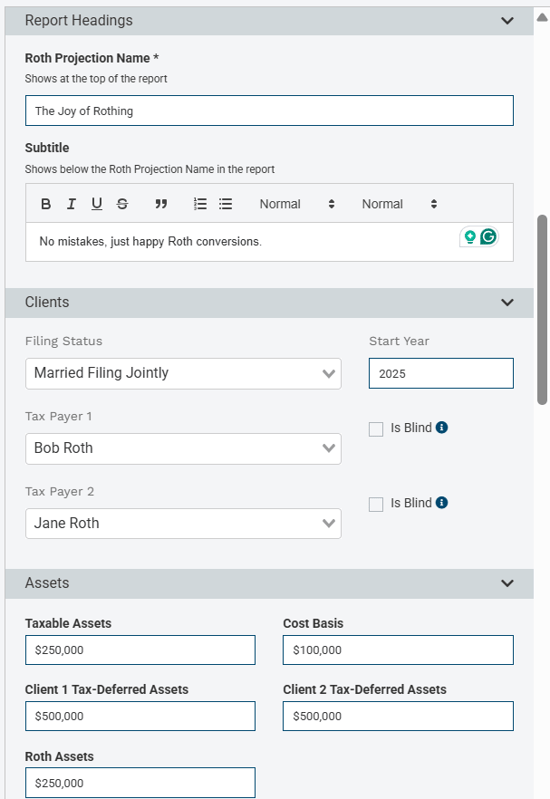The height and width of the screenshot is (799, 550).
Task: Edit the Roth Assets field
Action: click(140, 783)
